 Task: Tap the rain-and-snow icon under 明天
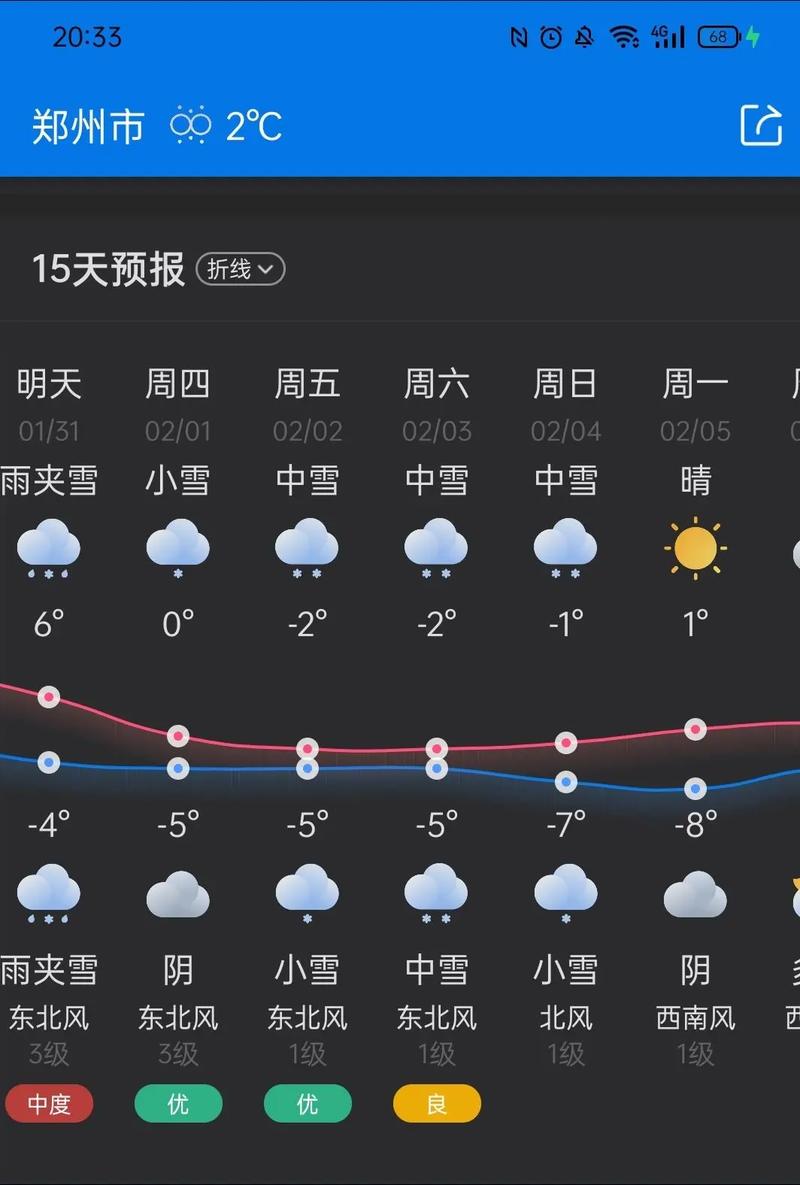pos(48,546)
